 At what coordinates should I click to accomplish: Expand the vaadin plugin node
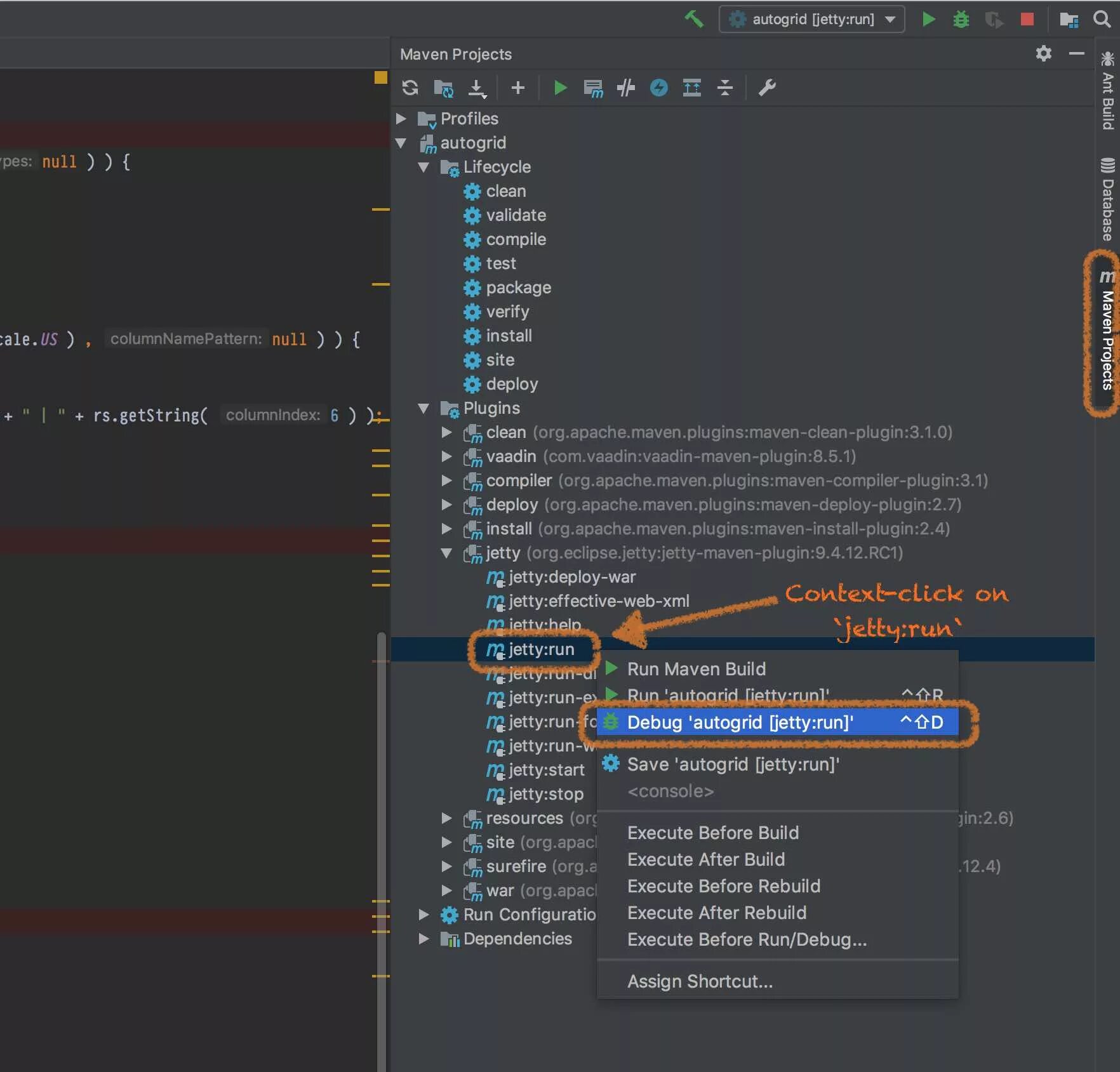point(447,456)
